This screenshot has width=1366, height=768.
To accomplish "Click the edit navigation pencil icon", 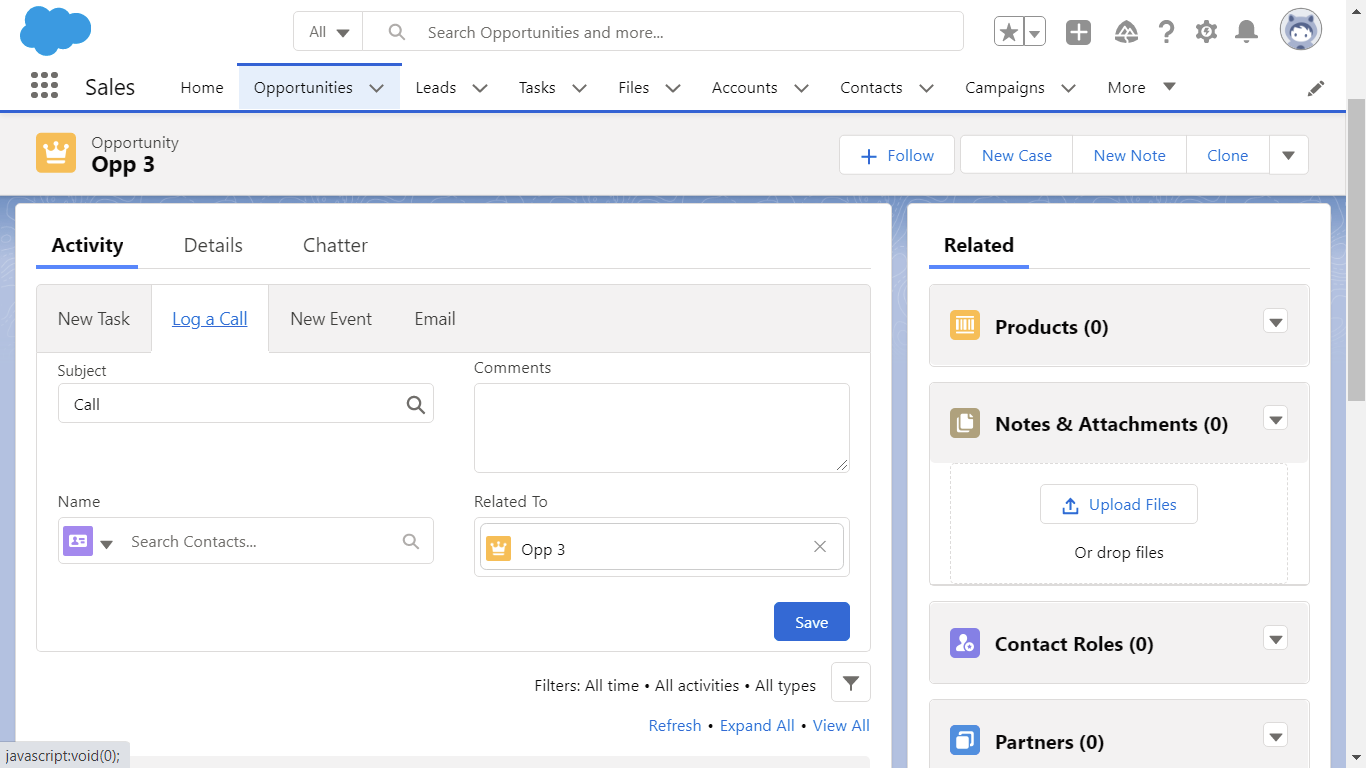I will pyautogui.click(x=1316, y=88).
